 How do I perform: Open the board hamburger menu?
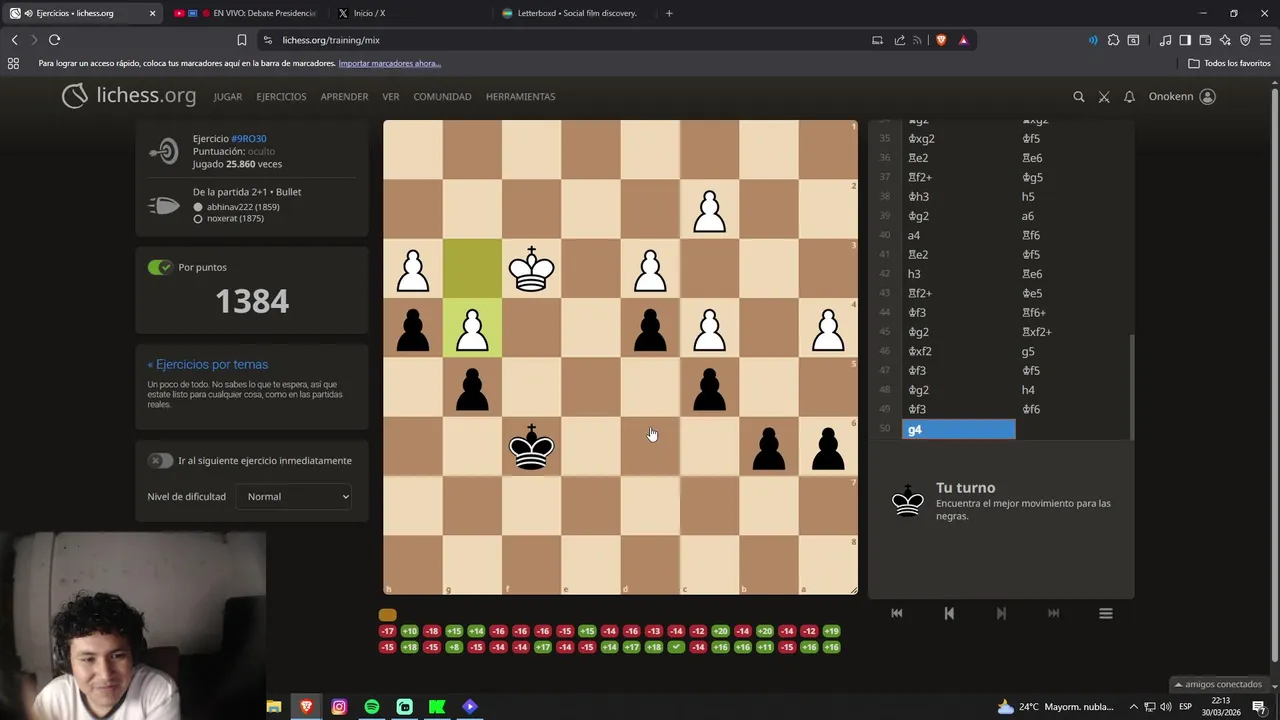click(x=1106, y=613)
